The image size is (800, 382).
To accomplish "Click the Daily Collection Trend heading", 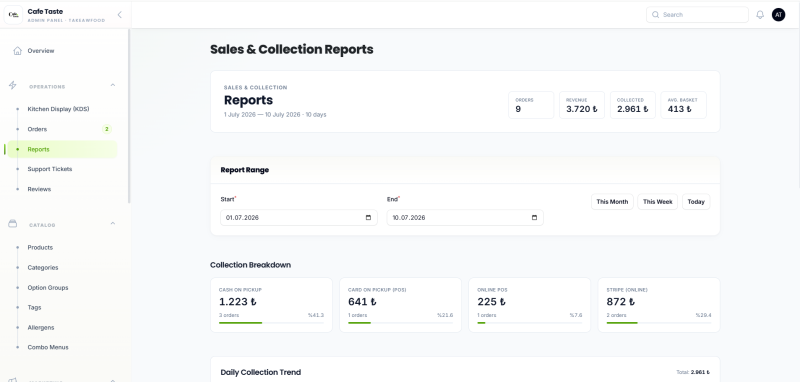I will (x=261, y=372).
